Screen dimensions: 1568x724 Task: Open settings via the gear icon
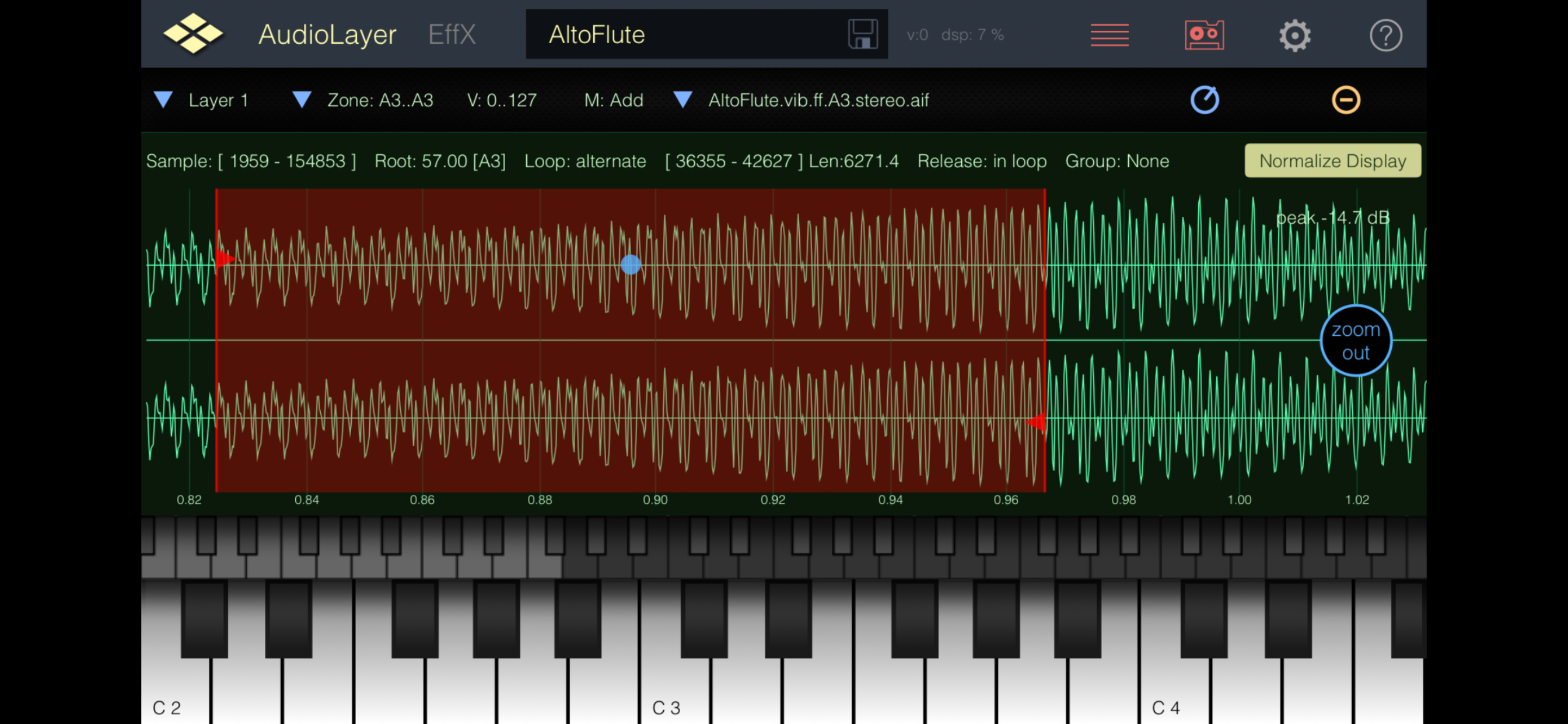1294,36
